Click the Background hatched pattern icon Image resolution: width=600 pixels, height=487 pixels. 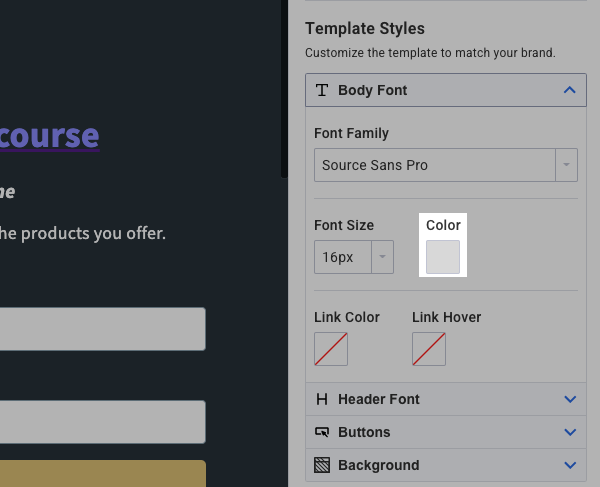point(322,465)
